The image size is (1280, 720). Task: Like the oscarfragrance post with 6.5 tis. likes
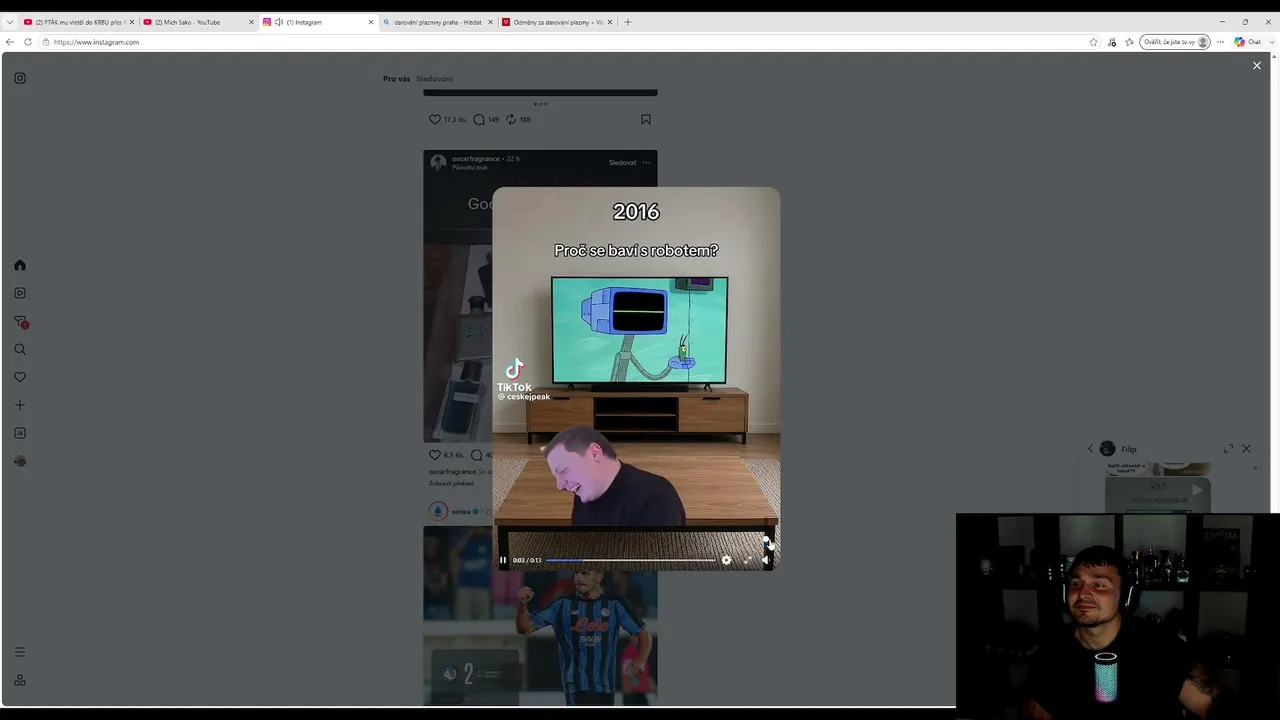pyautogui.click(x=435, y=455)
